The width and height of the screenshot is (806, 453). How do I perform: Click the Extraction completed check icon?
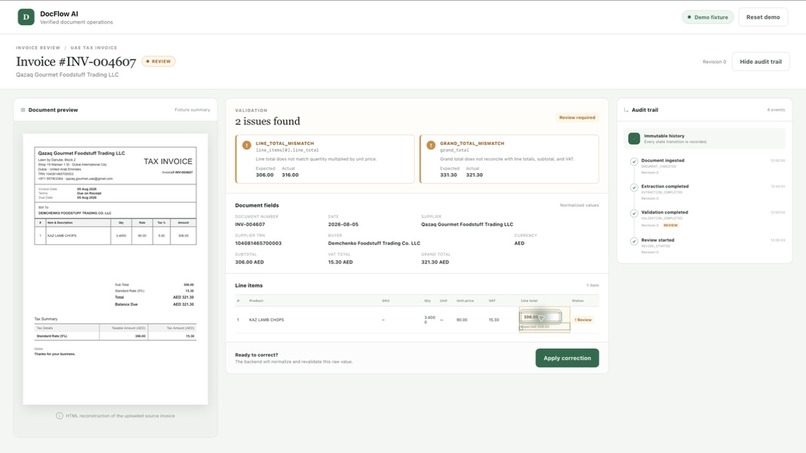634,187
